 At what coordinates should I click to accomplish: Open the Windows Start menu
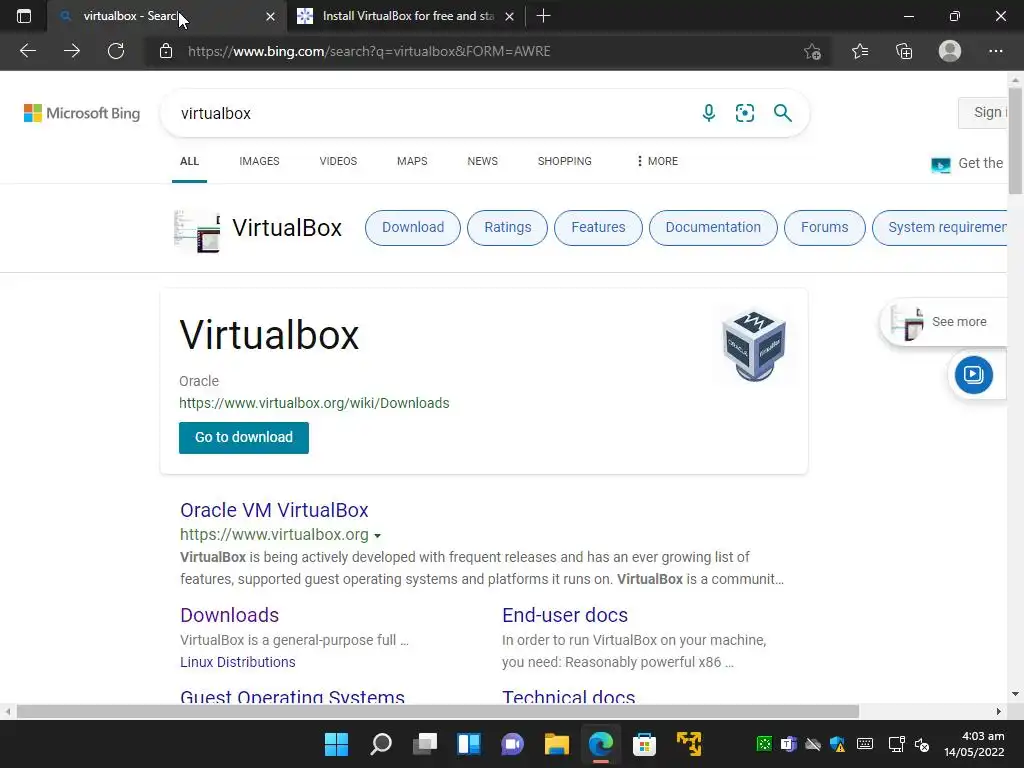(336, 744)
